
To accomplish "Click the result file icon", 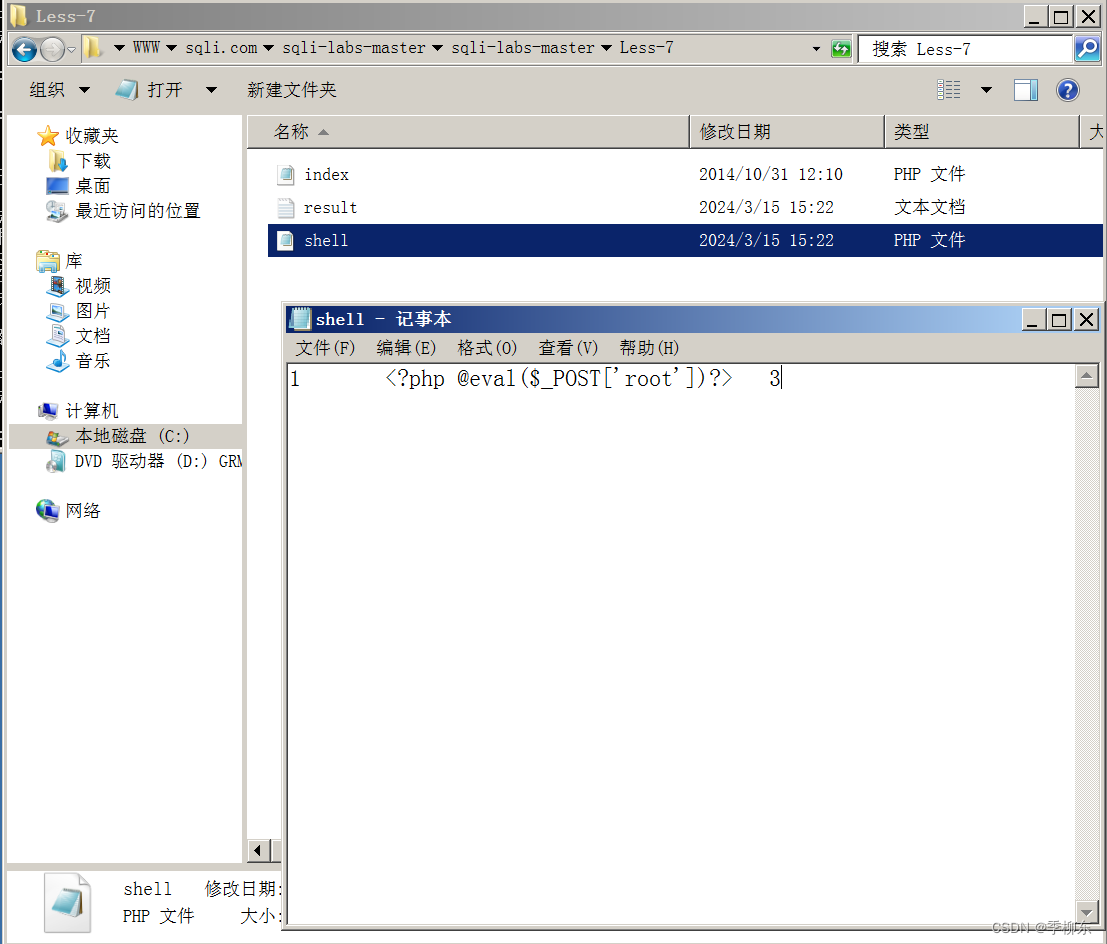I will (286, 208).
